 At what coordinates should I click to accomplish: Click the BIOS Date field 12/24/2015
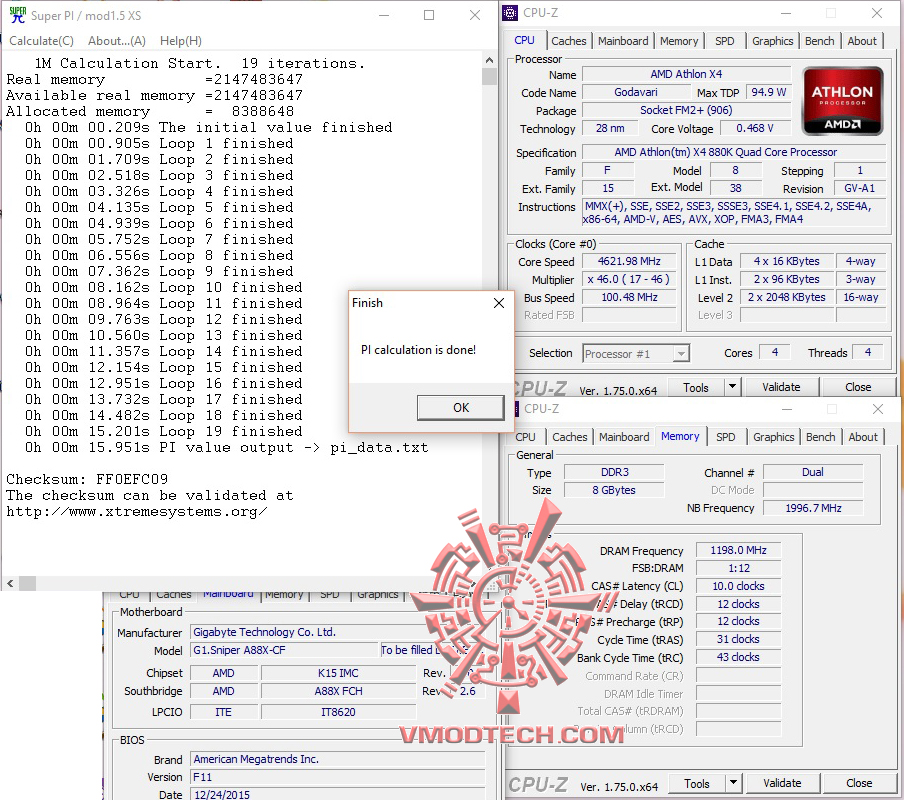pyautogui.click(x=337, y=795)
